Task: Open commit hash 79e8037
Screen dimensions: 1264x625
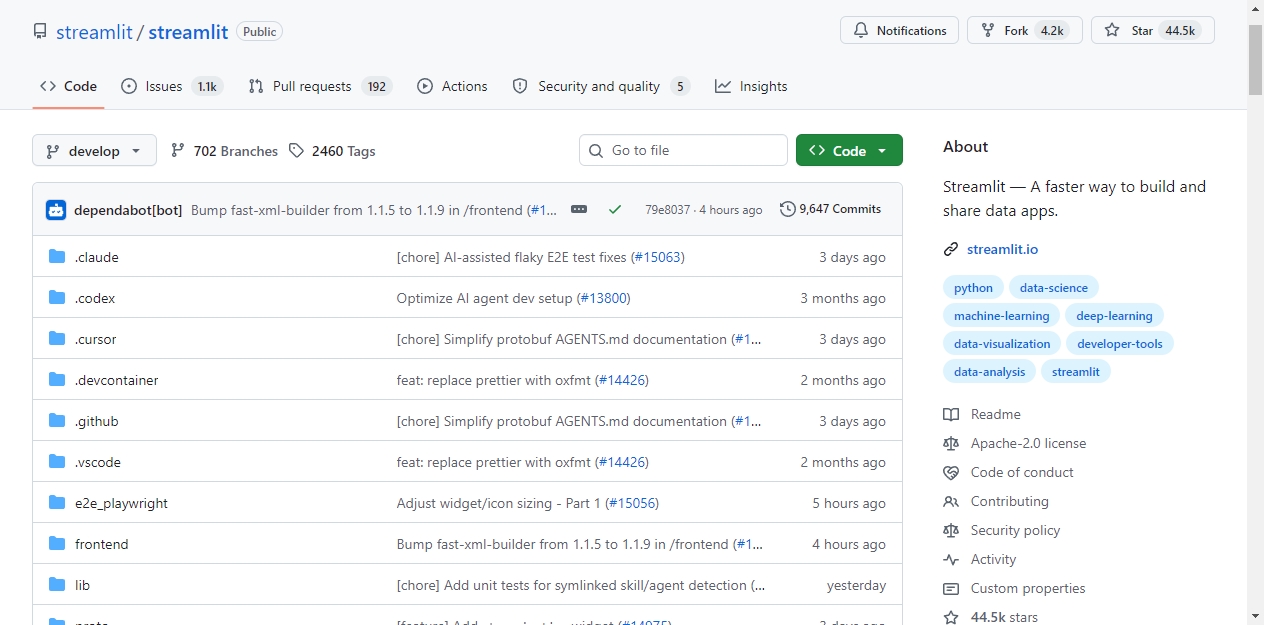Action: 667,210
